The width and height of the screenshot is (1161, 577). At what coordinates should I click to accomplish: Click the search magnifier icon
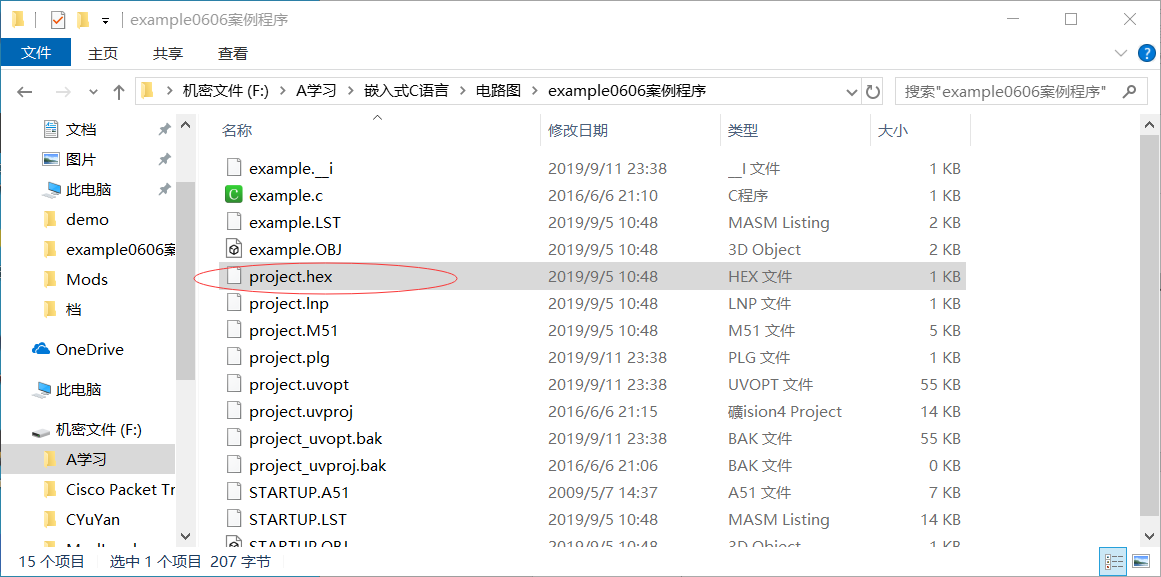point(1129,92)
